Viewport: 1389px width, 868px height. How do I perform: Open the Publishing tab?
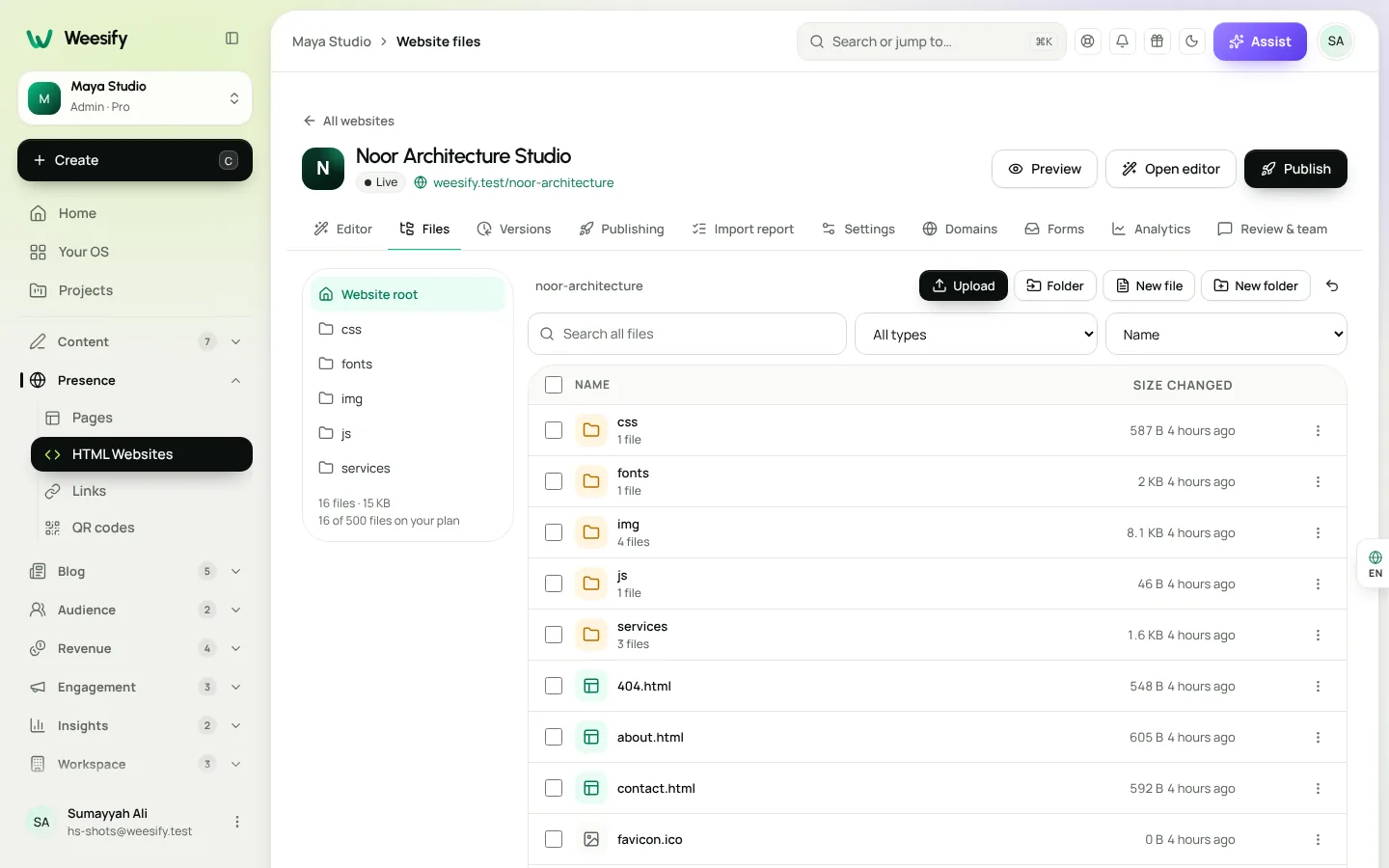pos(622,230)
